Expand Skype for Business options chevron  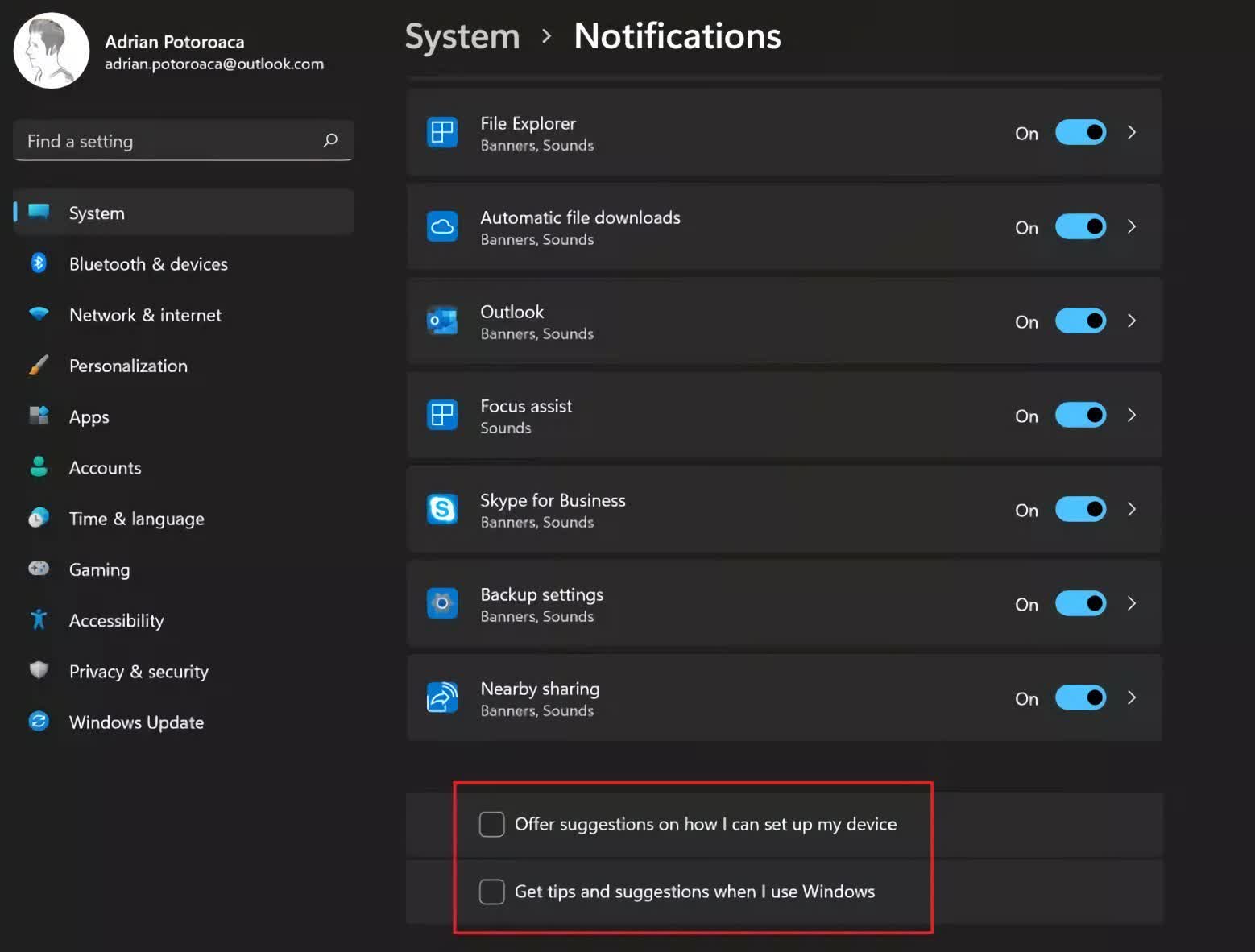[x=1132, y=509]
